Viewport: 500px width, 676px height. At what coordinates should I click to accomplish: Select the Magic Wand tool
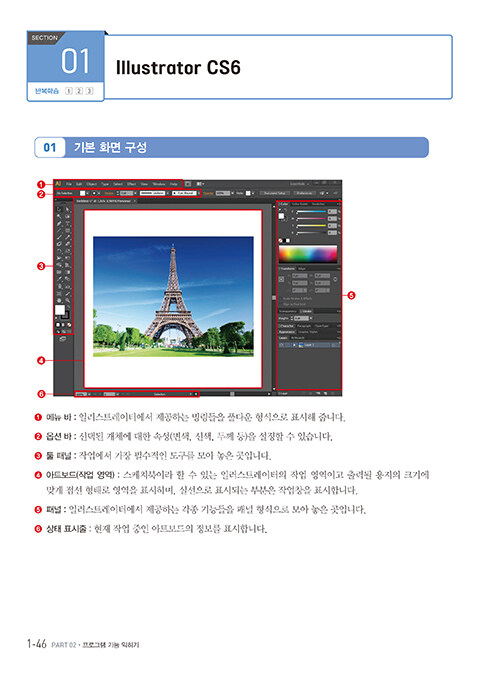pyautogui.click(x=59, y=216)
